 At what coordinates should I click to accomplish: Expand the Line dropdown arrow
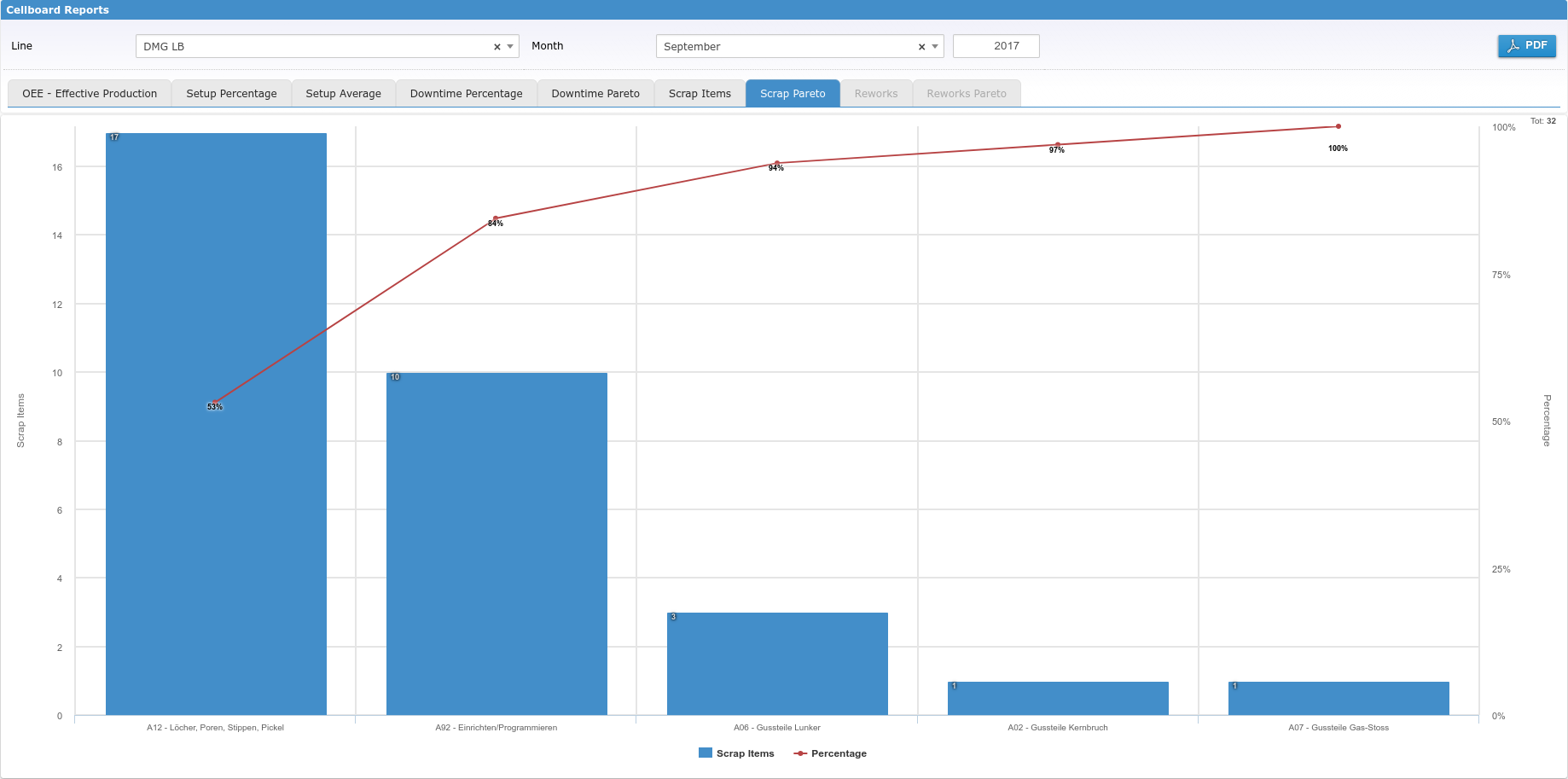(510, 47)
